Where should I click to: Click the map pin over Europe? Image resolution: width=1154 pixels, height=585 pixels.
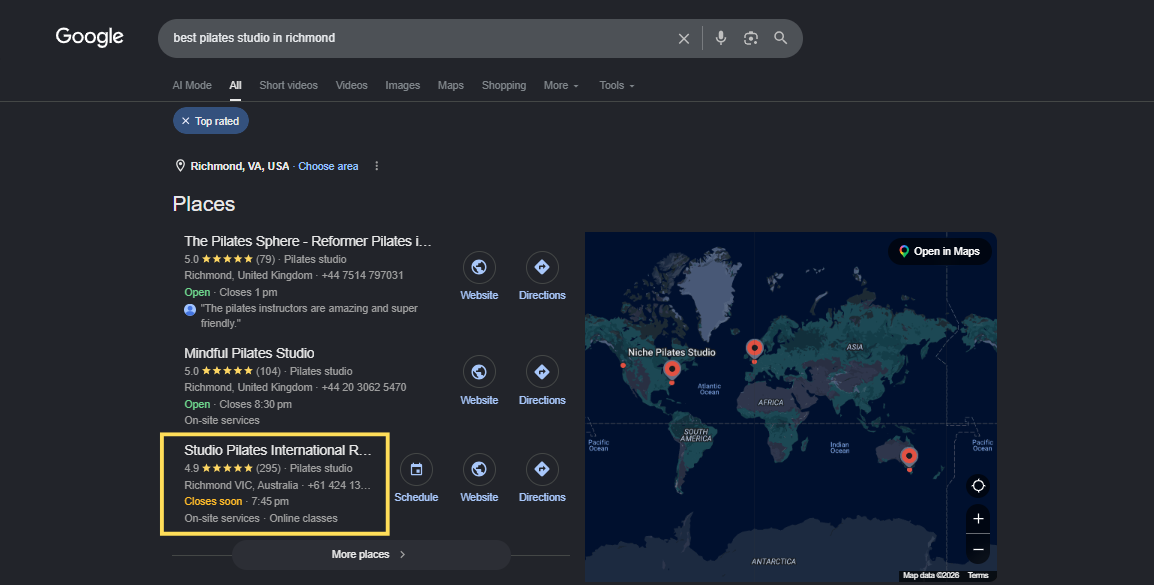(754, 349)
